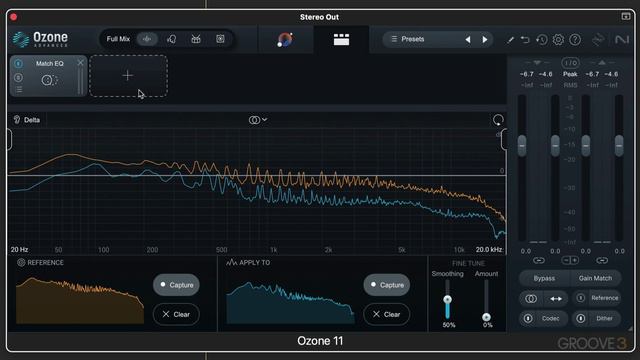Enable Gain Match
This screenshot has width=640, height=360.
click(x=595, y=278)
